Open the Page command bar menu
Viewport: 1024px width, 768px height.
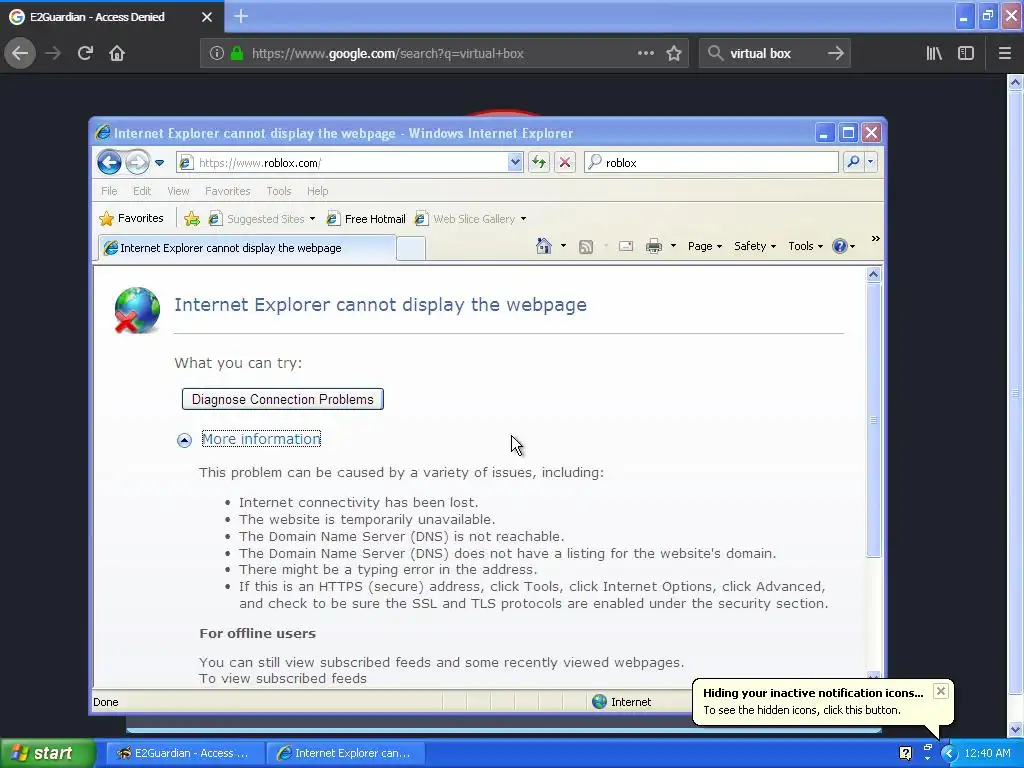(x=705, y=246)
